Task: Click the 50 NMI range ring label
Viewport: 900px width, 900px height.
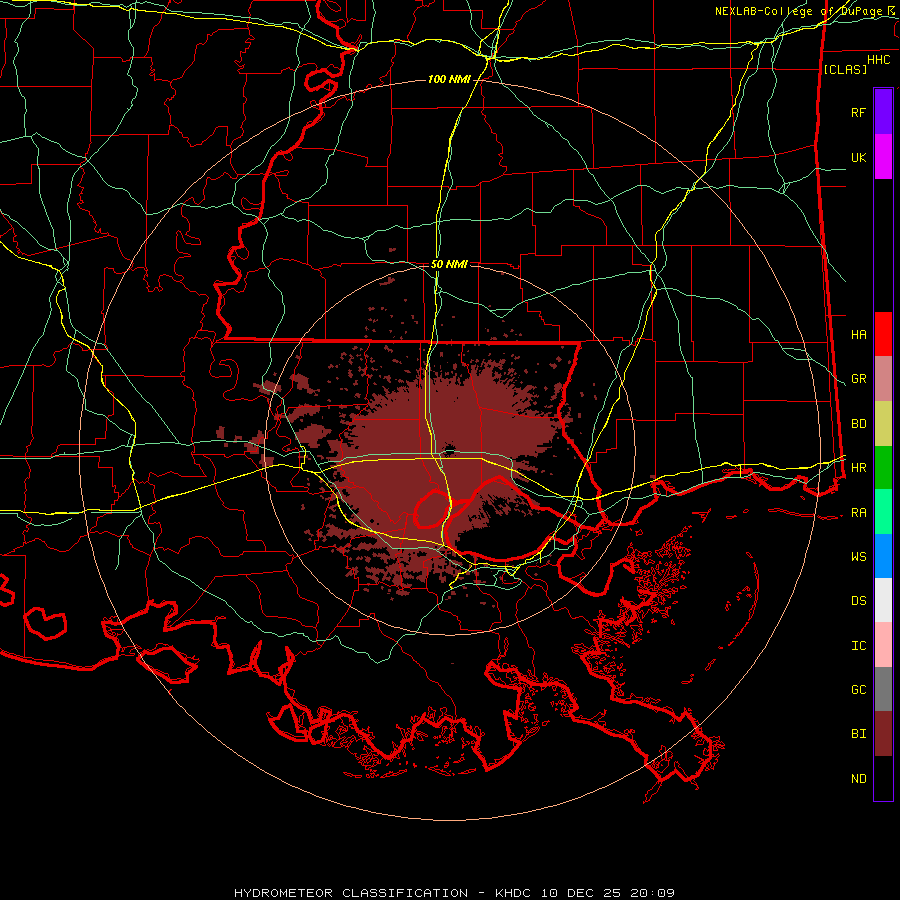Action: [449, 264]
